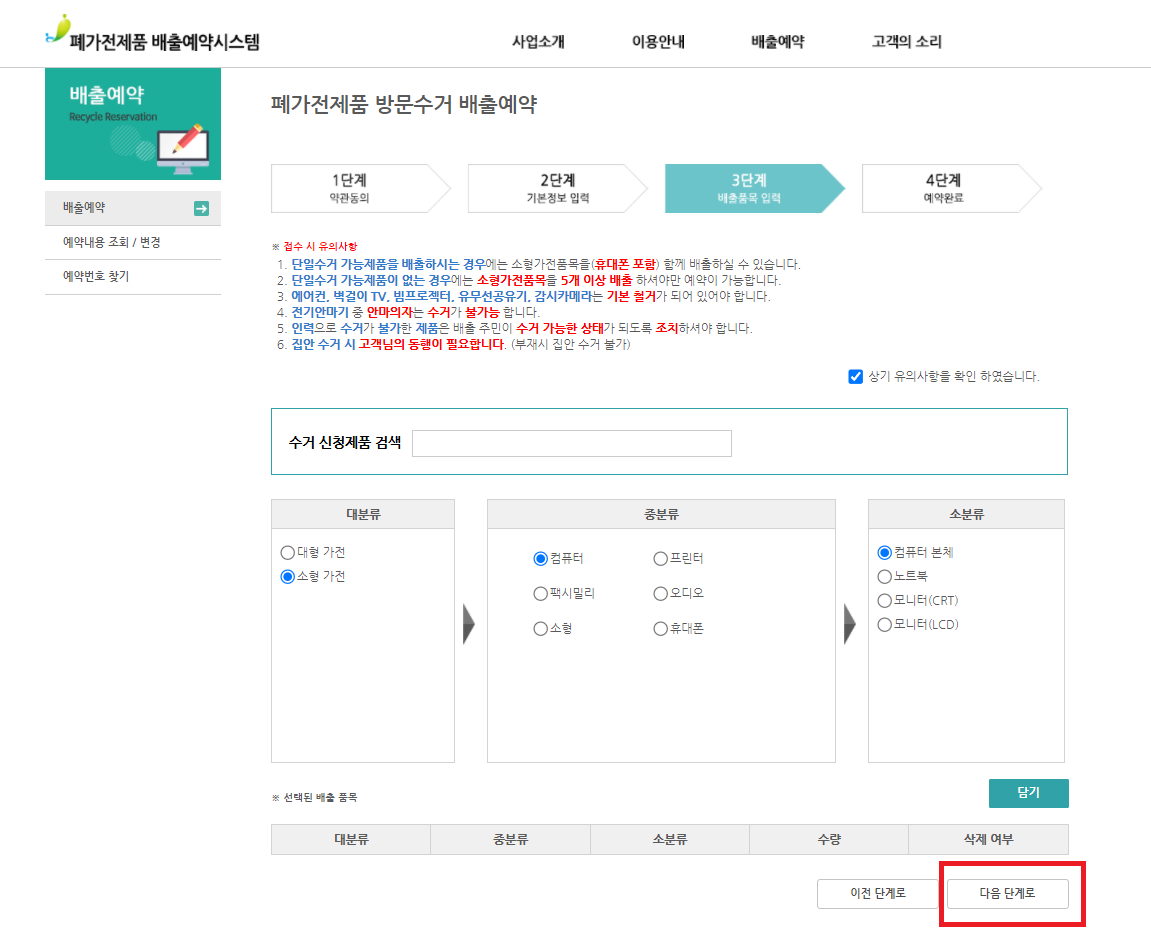Select the 대형 가전 radio button
Viewport: 1151px width, 934px height.
pyautogui.click(x=288, y=552)
